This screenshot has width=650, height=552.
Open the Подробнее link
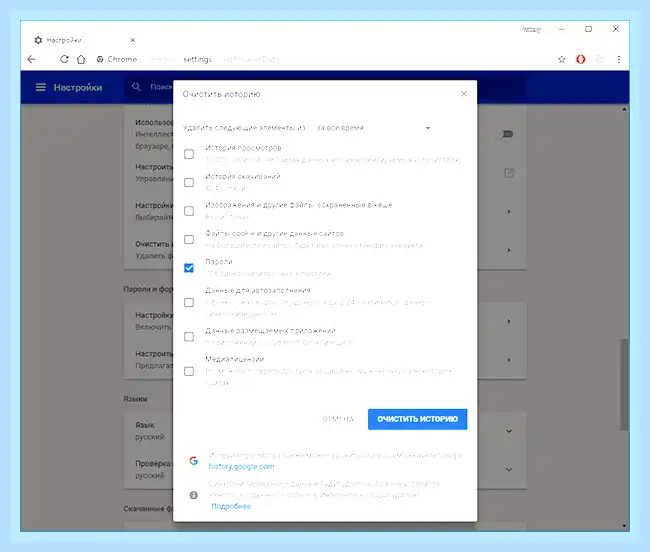[x=231, y=506]
